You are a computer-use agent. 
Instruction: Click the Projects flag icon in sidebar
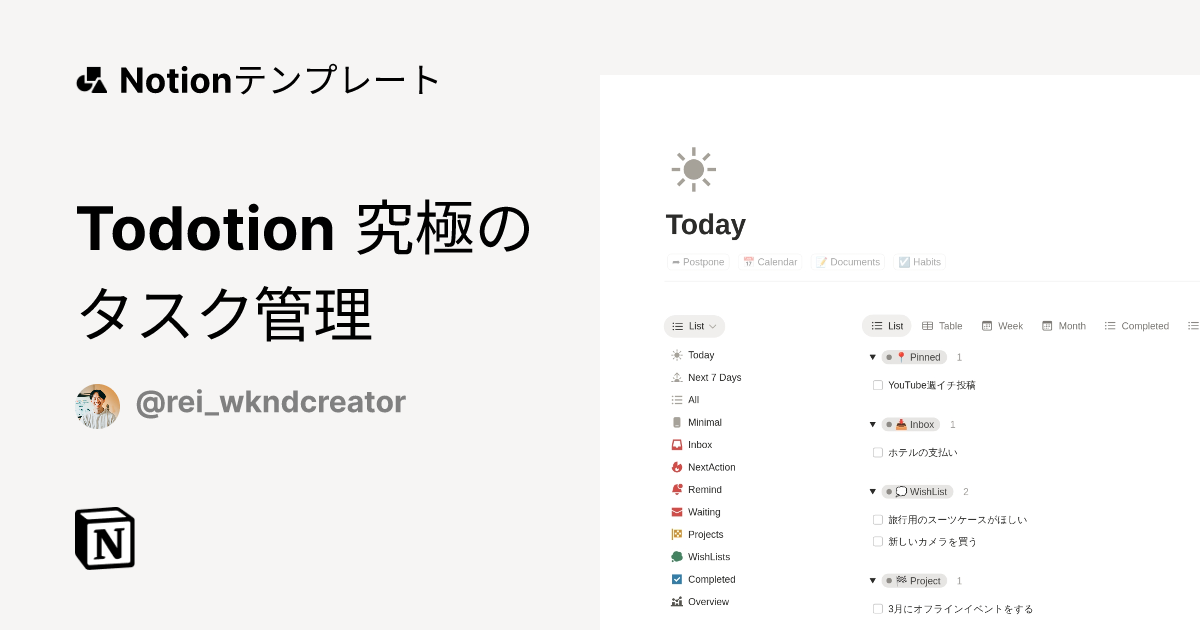[677, 534]
